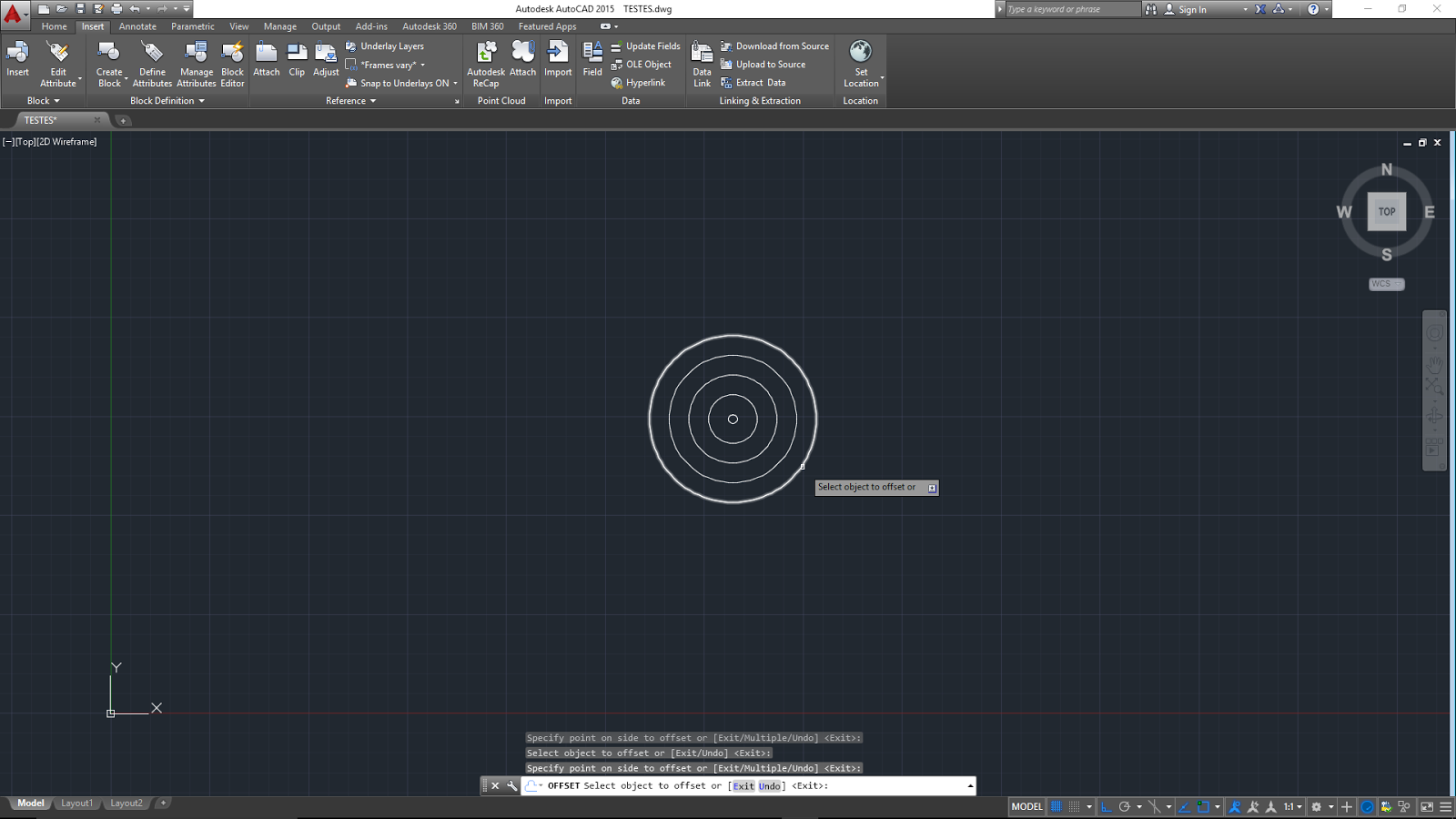1456x819 pixels.
Task: Switch to the Annotate ribbon tab
Action: click(137, 26)
